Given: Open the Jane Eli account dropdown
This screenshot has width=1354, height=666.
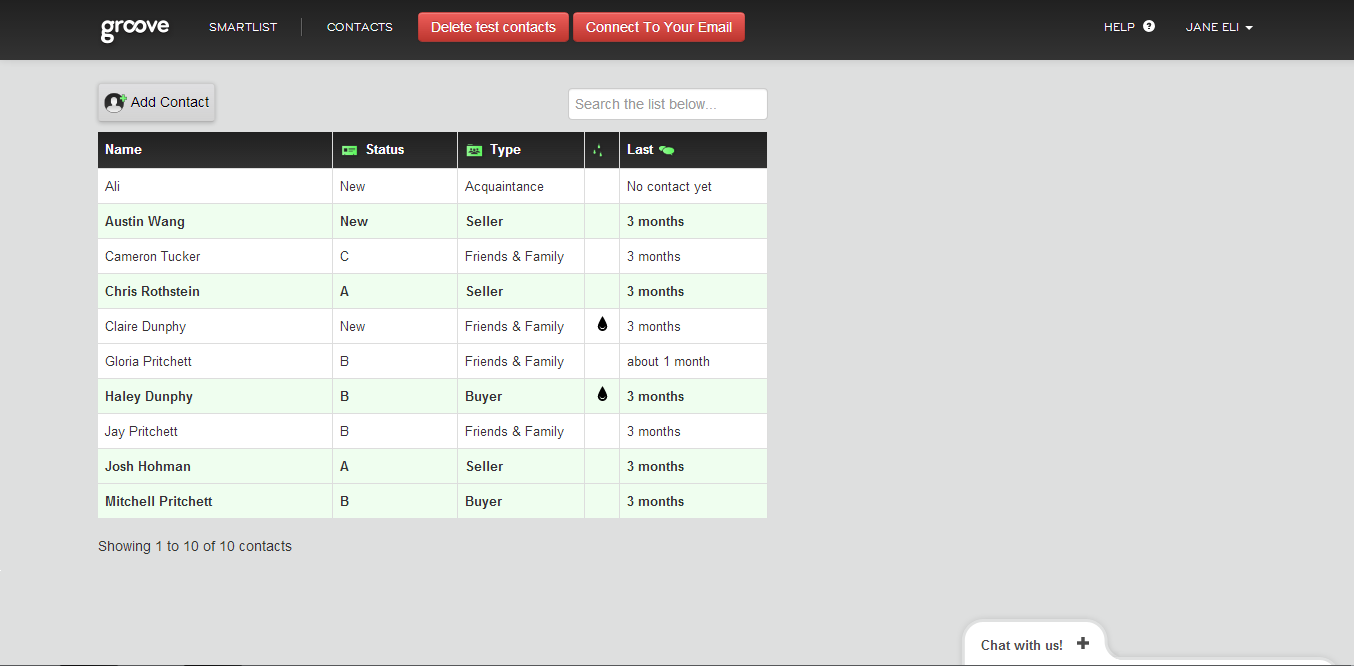Looking at the screenshot, I should [x=1219, y=27].
